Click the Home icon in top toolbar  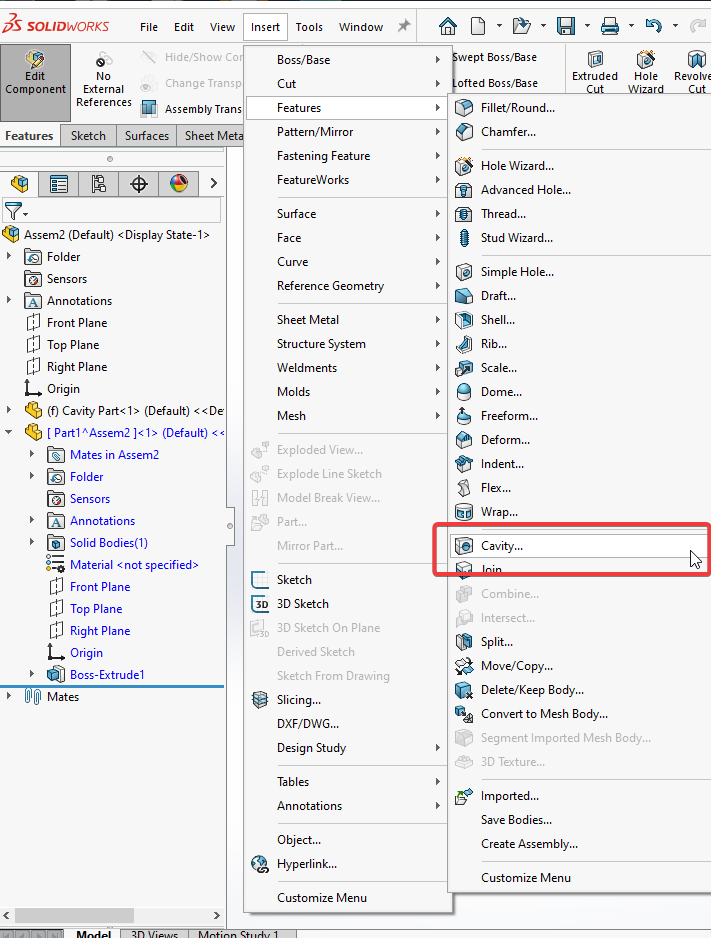click(447, 26)
